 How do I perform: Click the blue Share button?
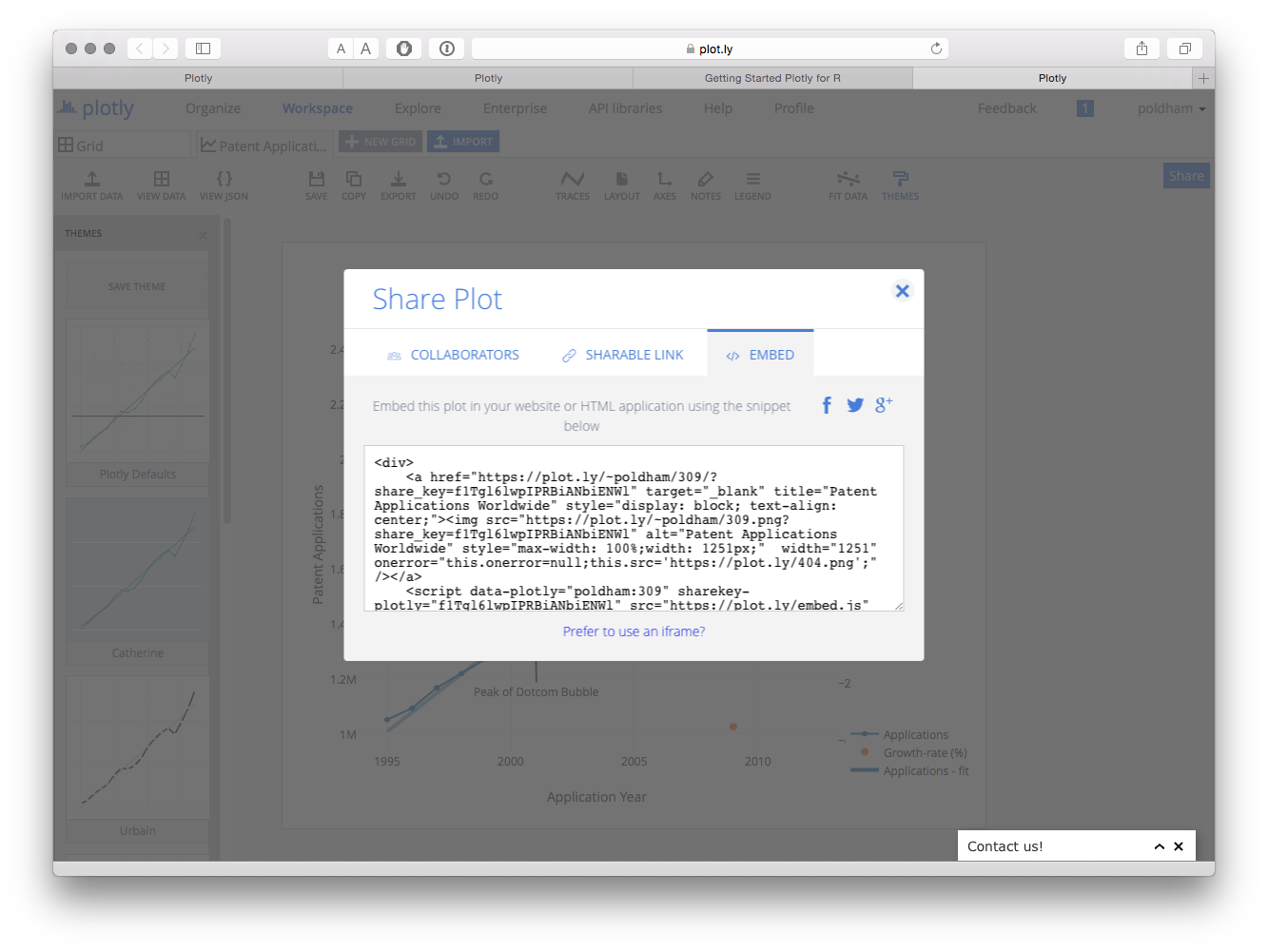click(x=1186, y=176)
